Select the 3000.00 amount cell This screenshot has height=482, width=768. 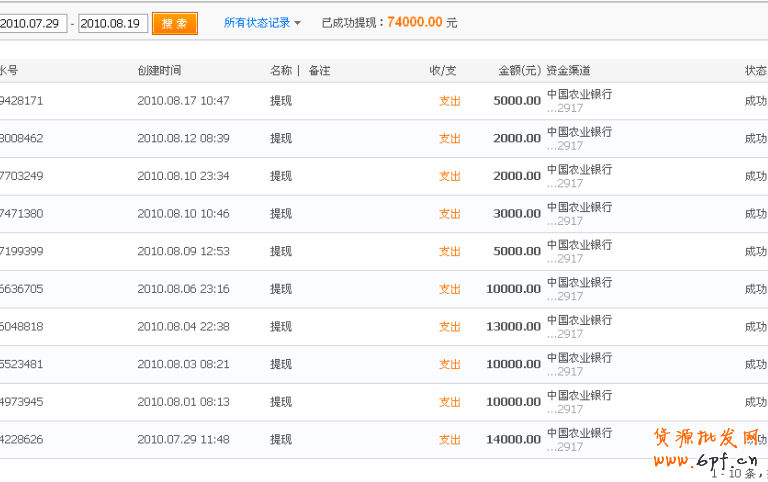517,214
